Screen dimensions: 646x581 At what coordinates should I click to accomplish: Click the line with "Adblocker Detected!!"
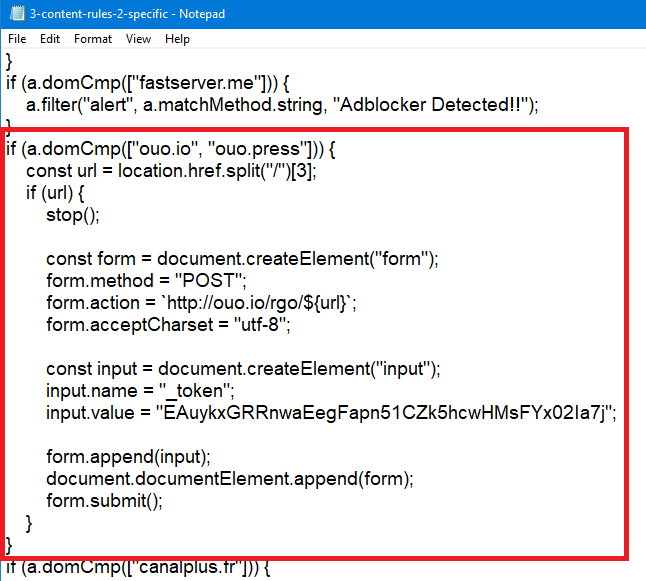pos(282,105)
